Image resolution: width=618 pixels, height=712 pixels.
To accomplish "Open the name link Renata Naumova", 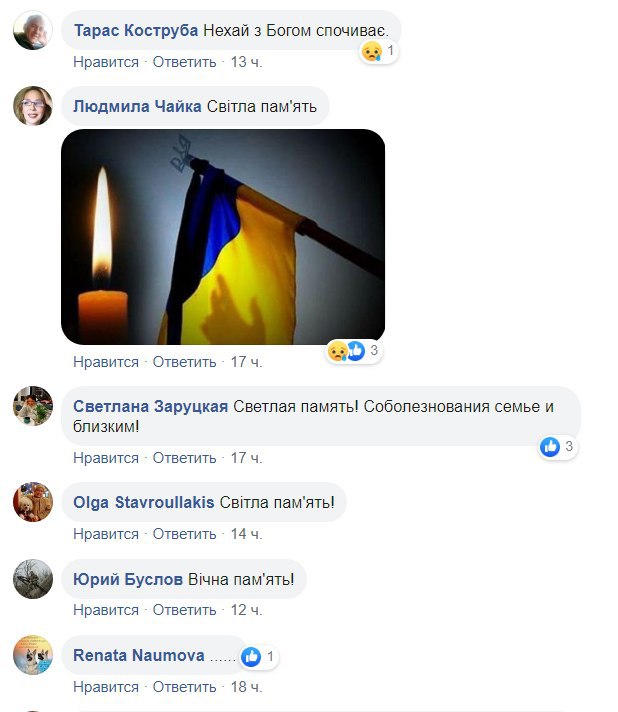I will point(138,655).
